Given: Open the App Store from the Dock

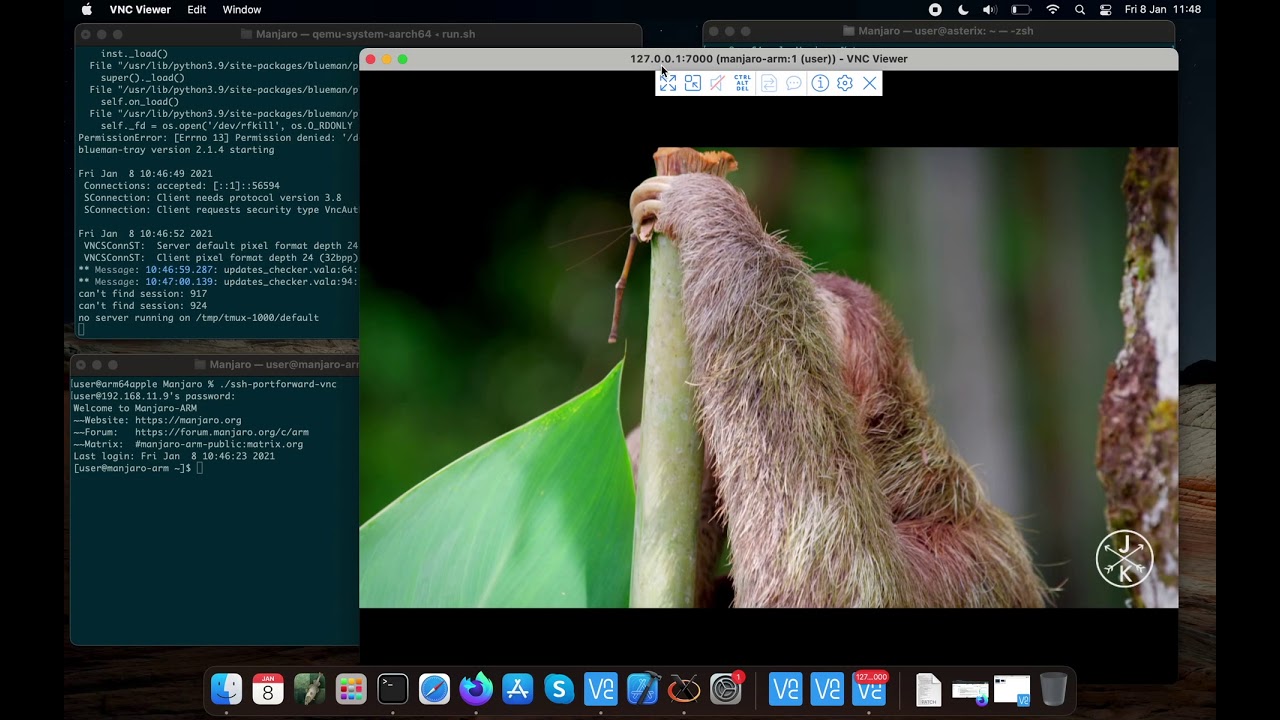Looking at the screenshot, I should pyautogui.click(x=518, y=689).
